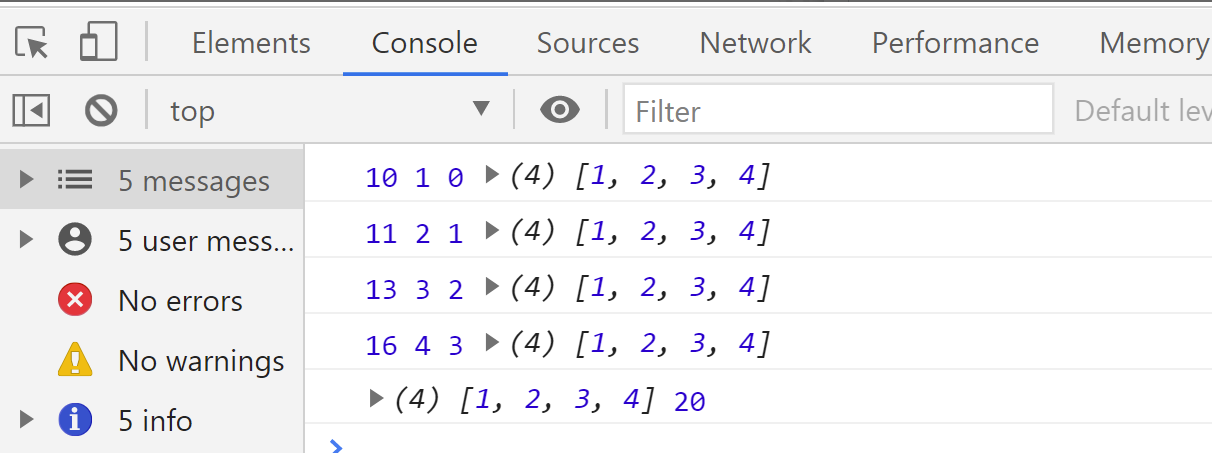This screenshot has width=1212, height=453.
Task: Clear the console log
Action: coord(101,110)
